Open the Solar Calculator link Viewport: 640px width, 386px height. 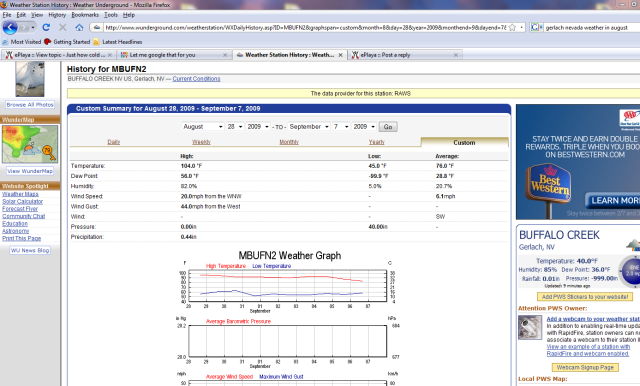(22, 202)
